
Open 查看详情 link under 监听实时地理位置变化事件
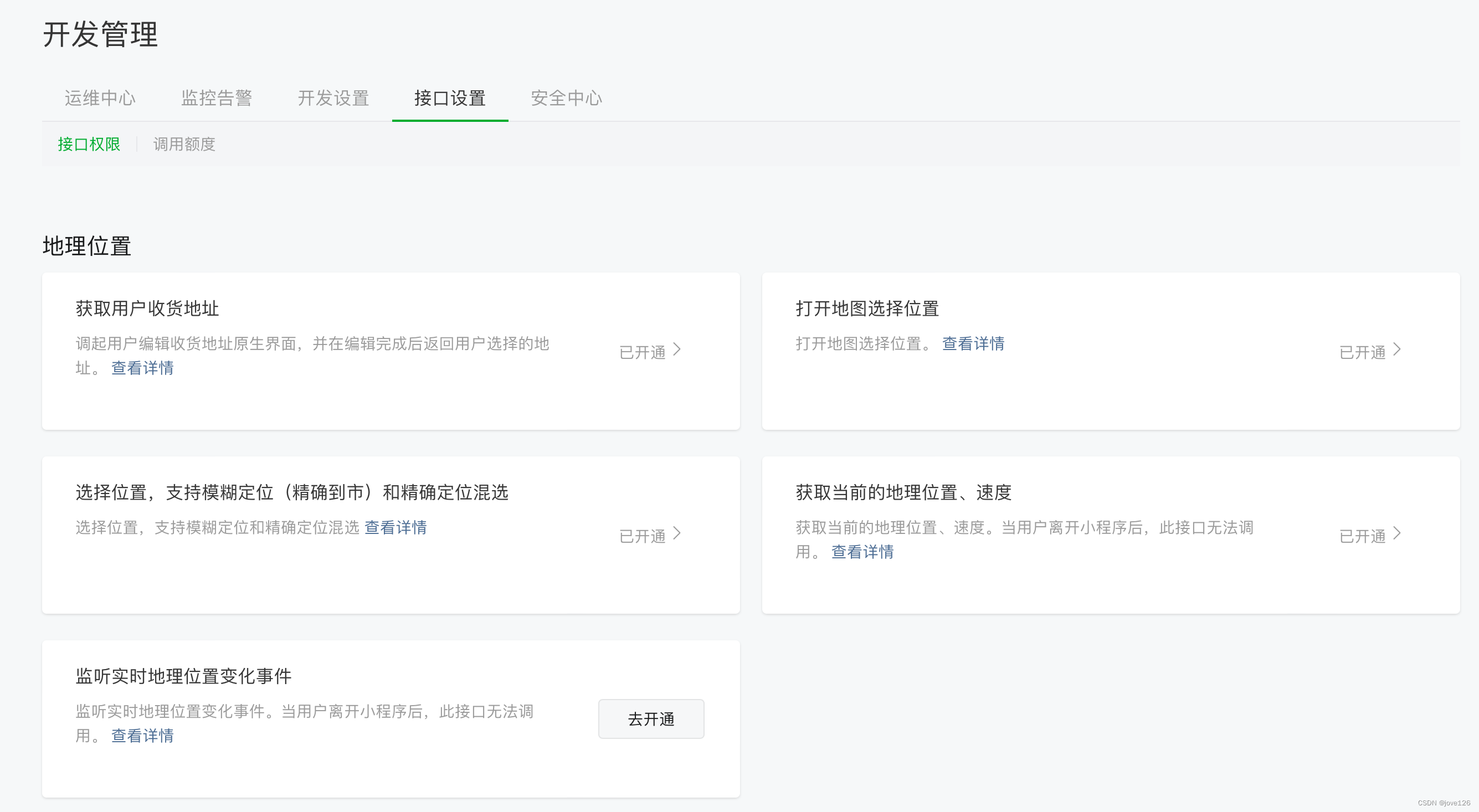pos(142,736)
